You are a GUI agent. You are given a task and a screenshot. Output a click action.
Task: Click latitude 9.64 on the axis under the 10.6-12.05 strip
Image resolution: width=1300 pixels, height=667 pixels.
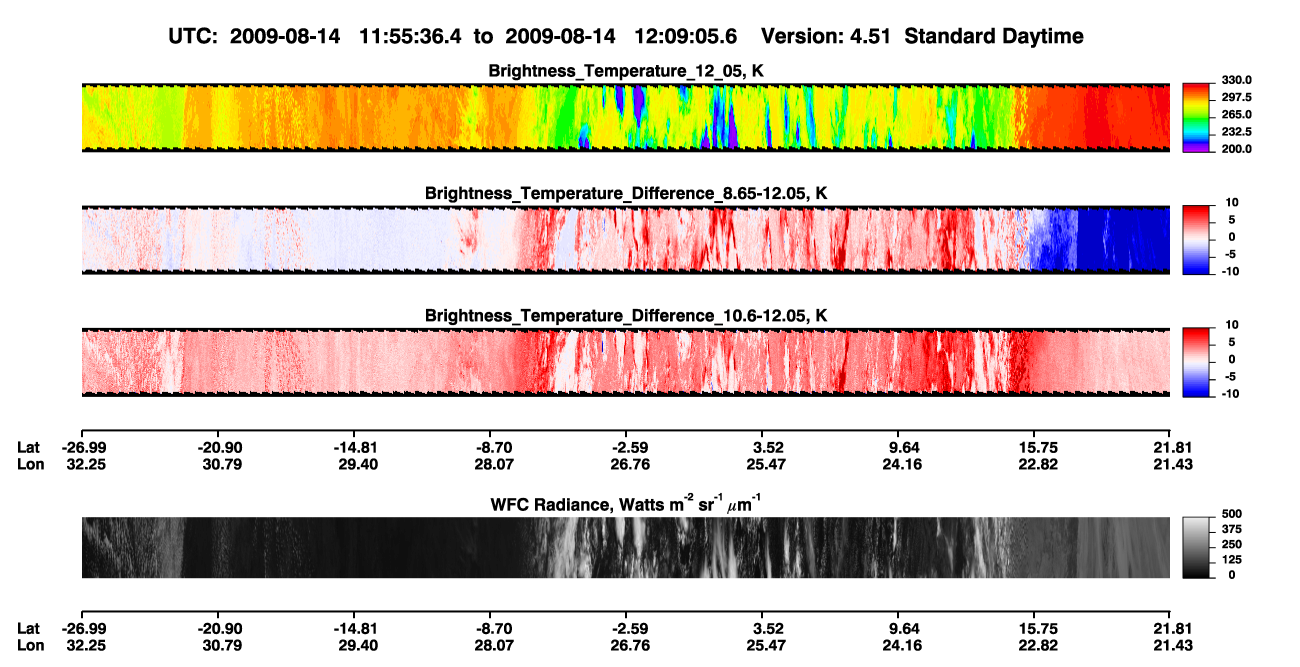[904, 448]
